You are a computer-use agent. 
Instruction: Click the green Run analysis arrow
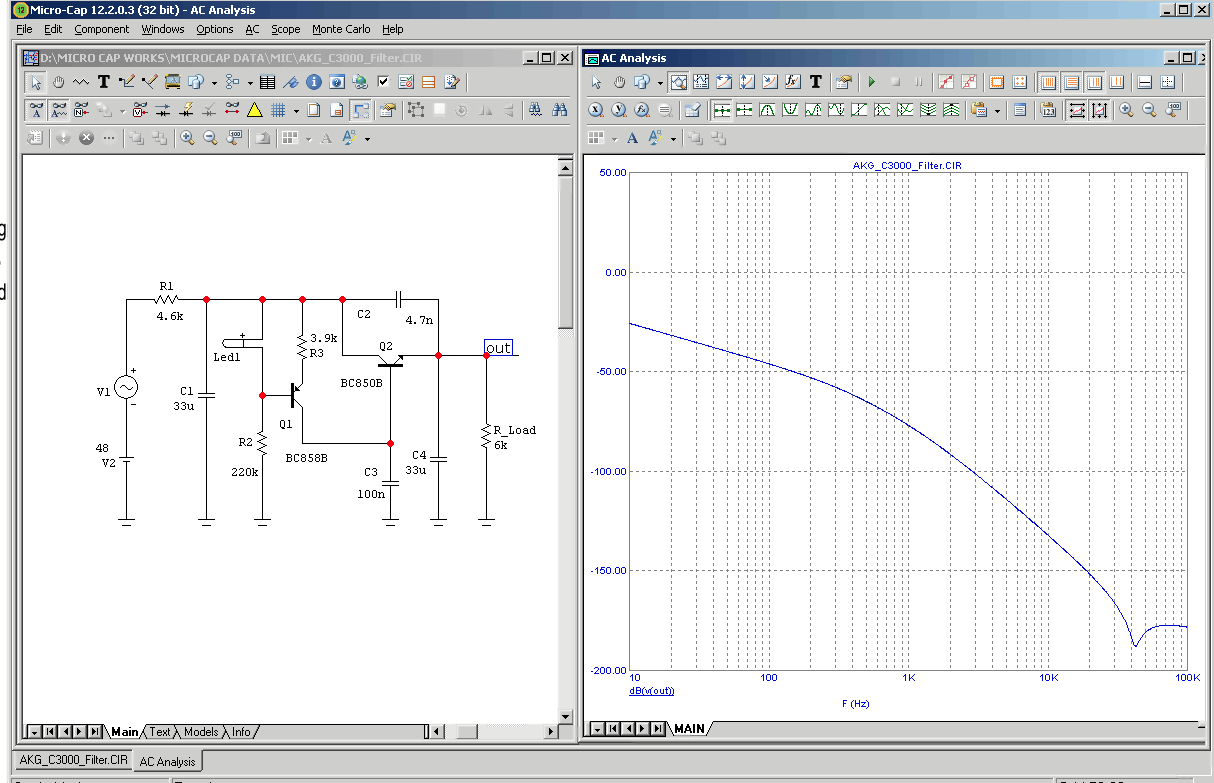point(871,82)
